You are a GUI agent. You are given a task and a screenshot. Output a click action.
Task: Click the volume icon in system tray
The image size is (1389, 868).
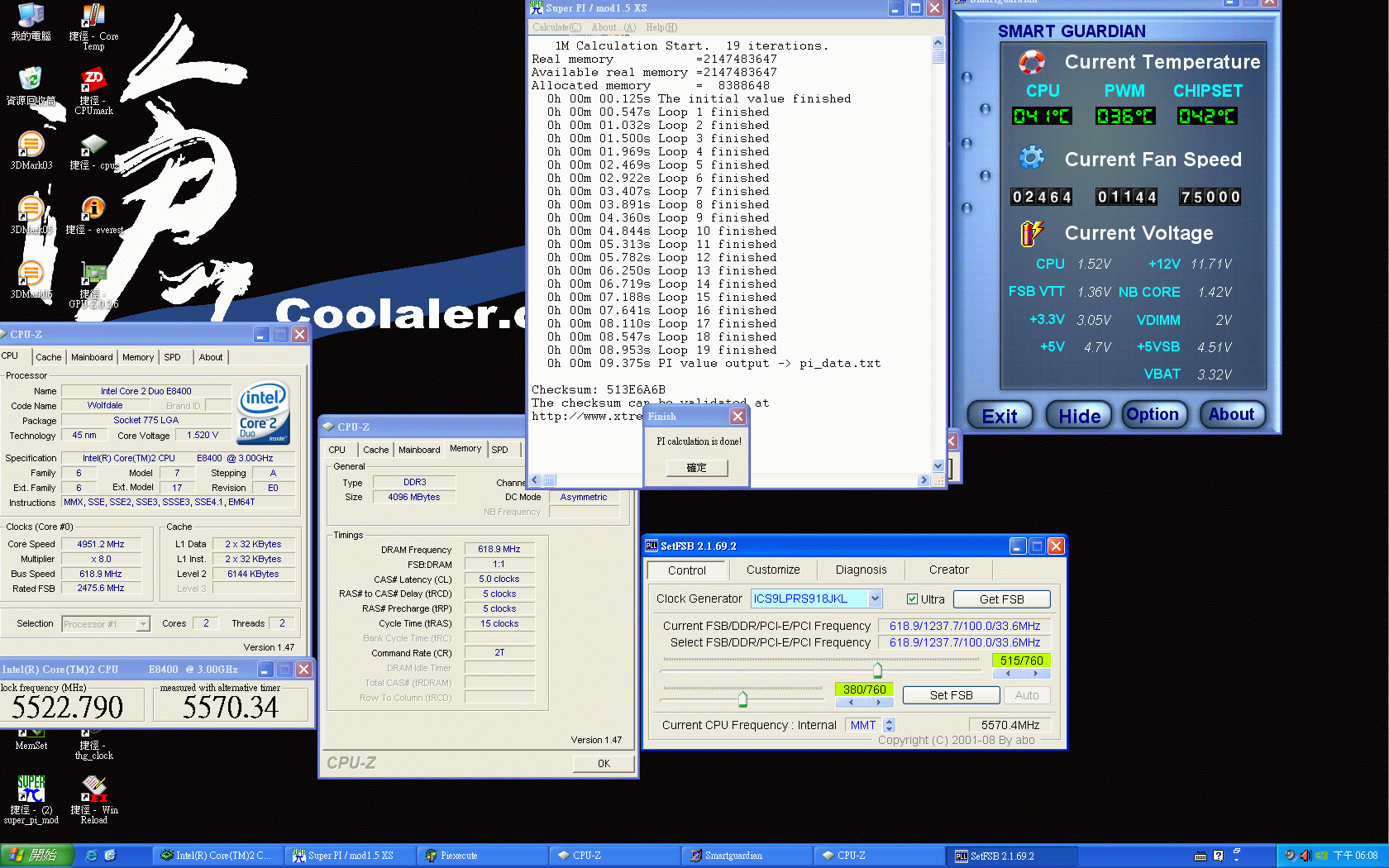[x=1305, y=856]
